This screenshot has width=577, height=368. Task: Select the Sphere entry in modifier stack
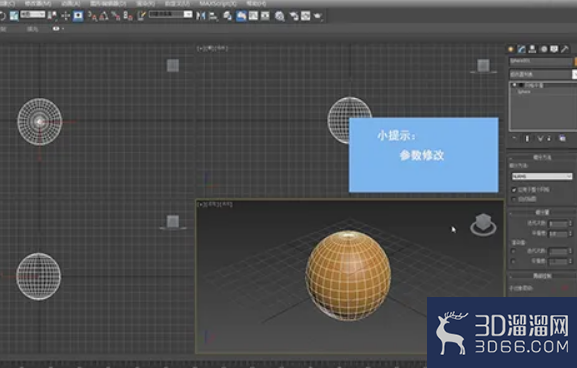pos(524,92)
